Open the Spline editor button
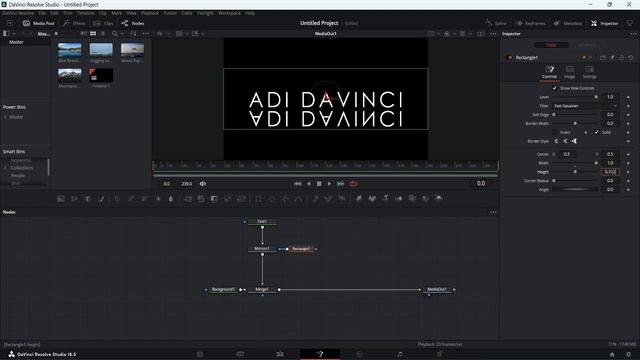Screen dimensions: 640x360 coord(496,23)
